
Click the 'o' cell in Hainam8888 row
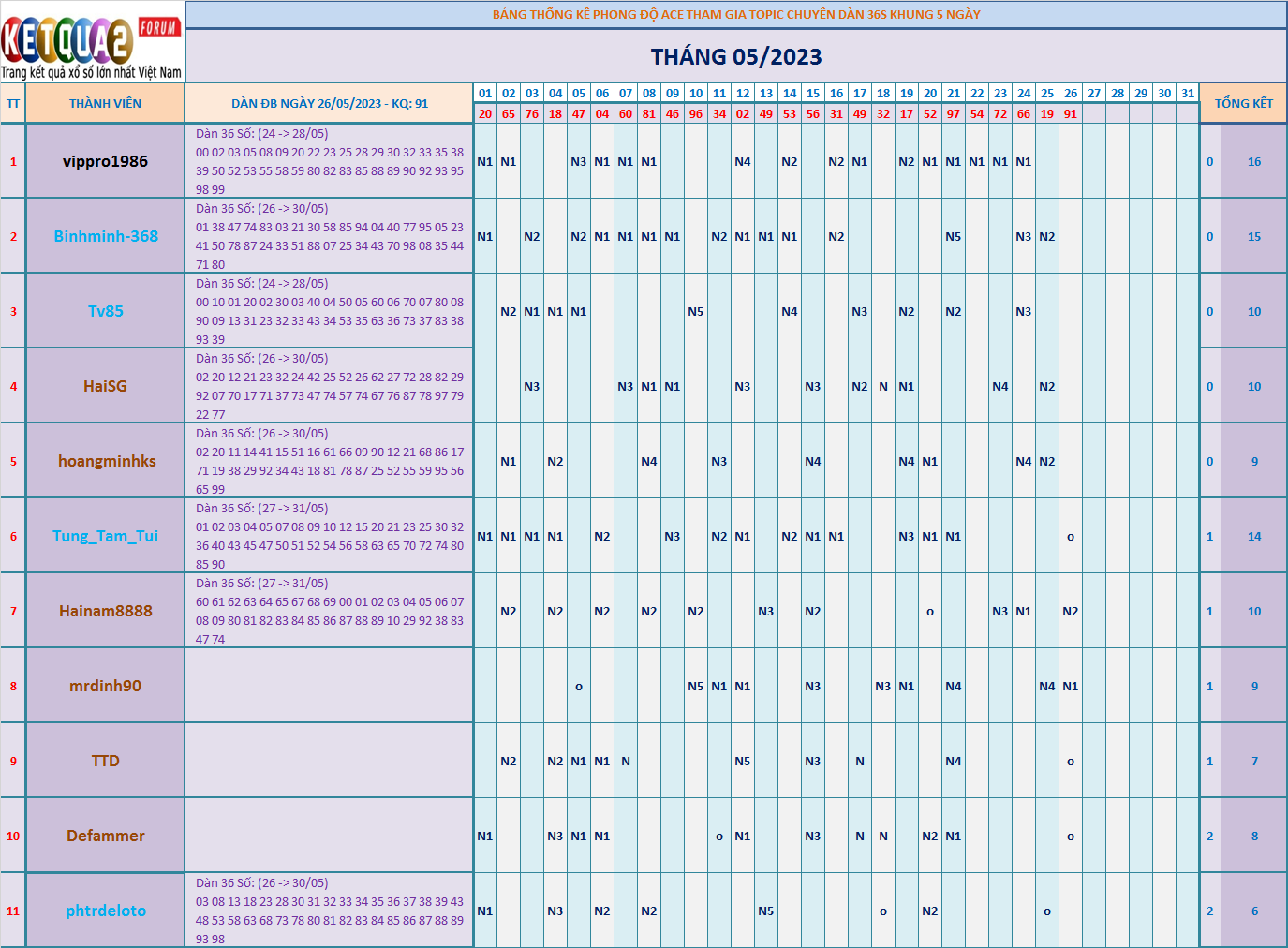pyautogui.click(x=930, y=612)
